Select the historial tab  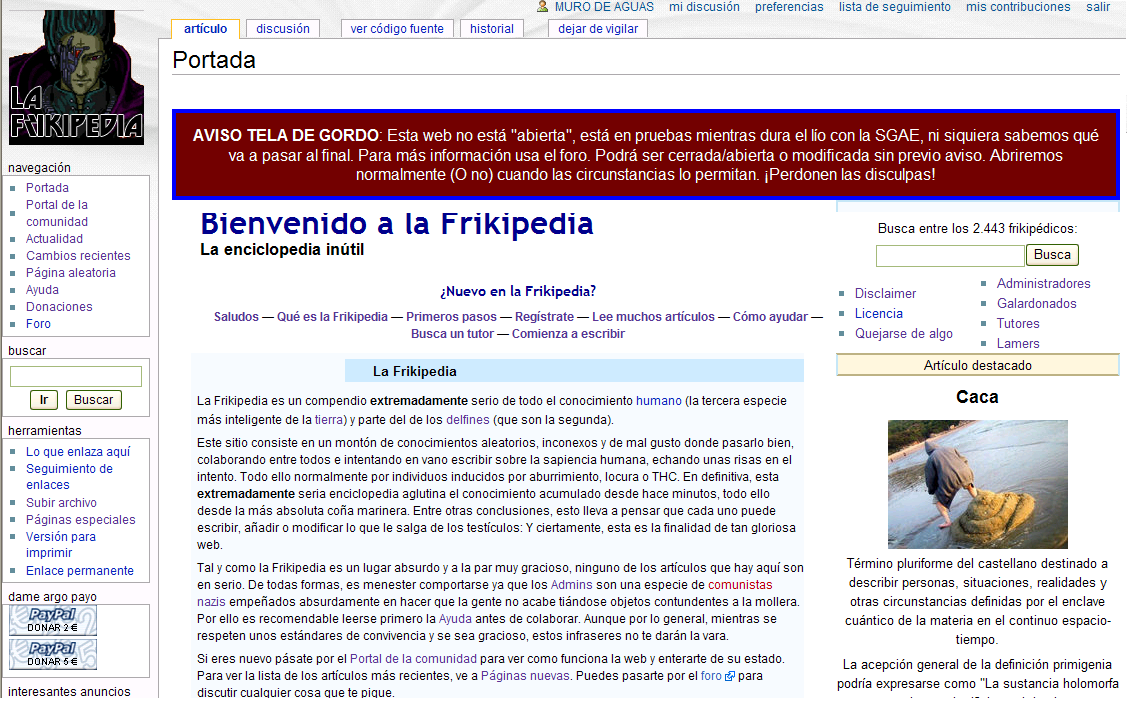point(492,29)
